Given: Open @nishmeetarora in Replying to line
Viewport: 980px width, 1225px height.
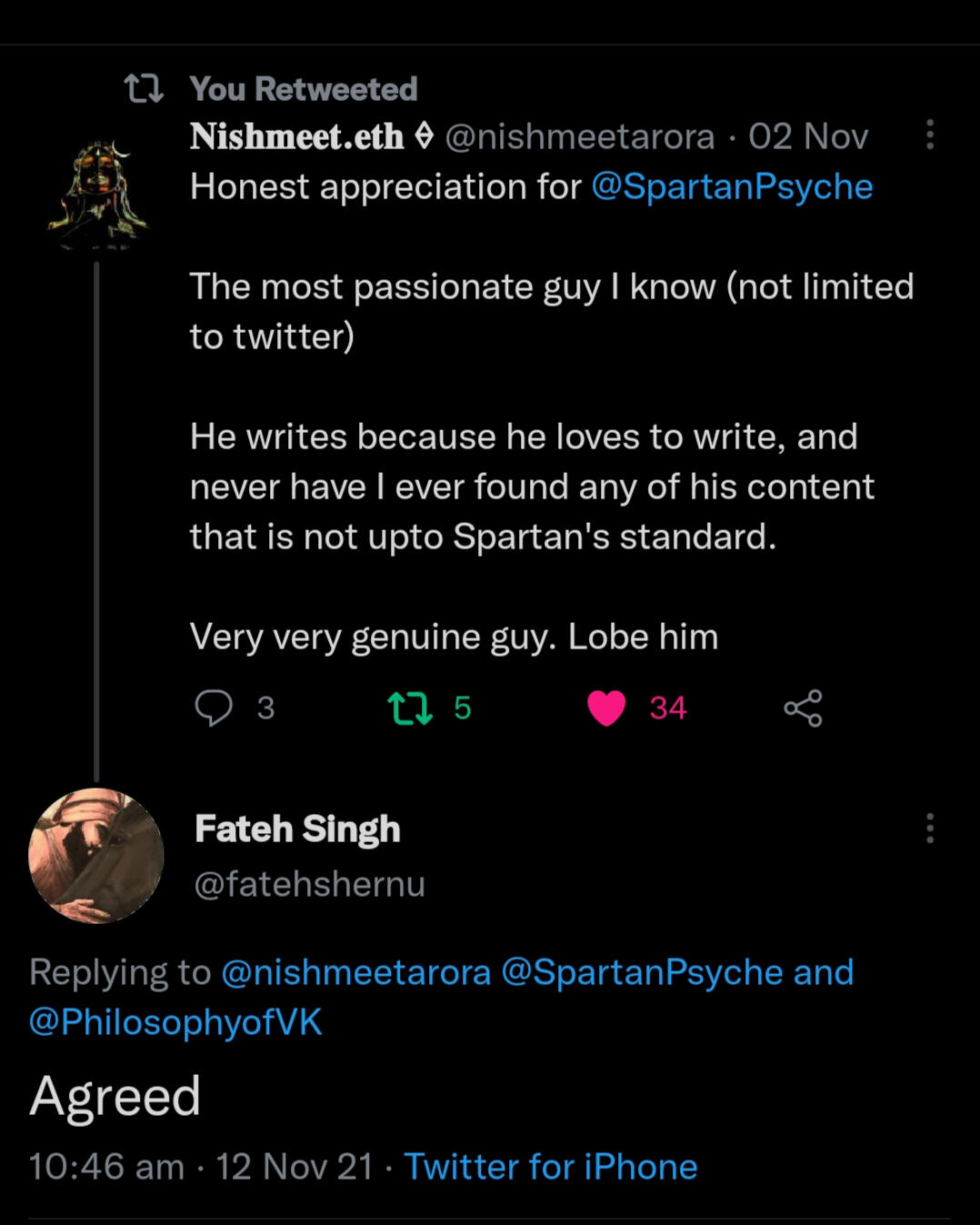Looking at the screenshot, I should tap(355, 972).
